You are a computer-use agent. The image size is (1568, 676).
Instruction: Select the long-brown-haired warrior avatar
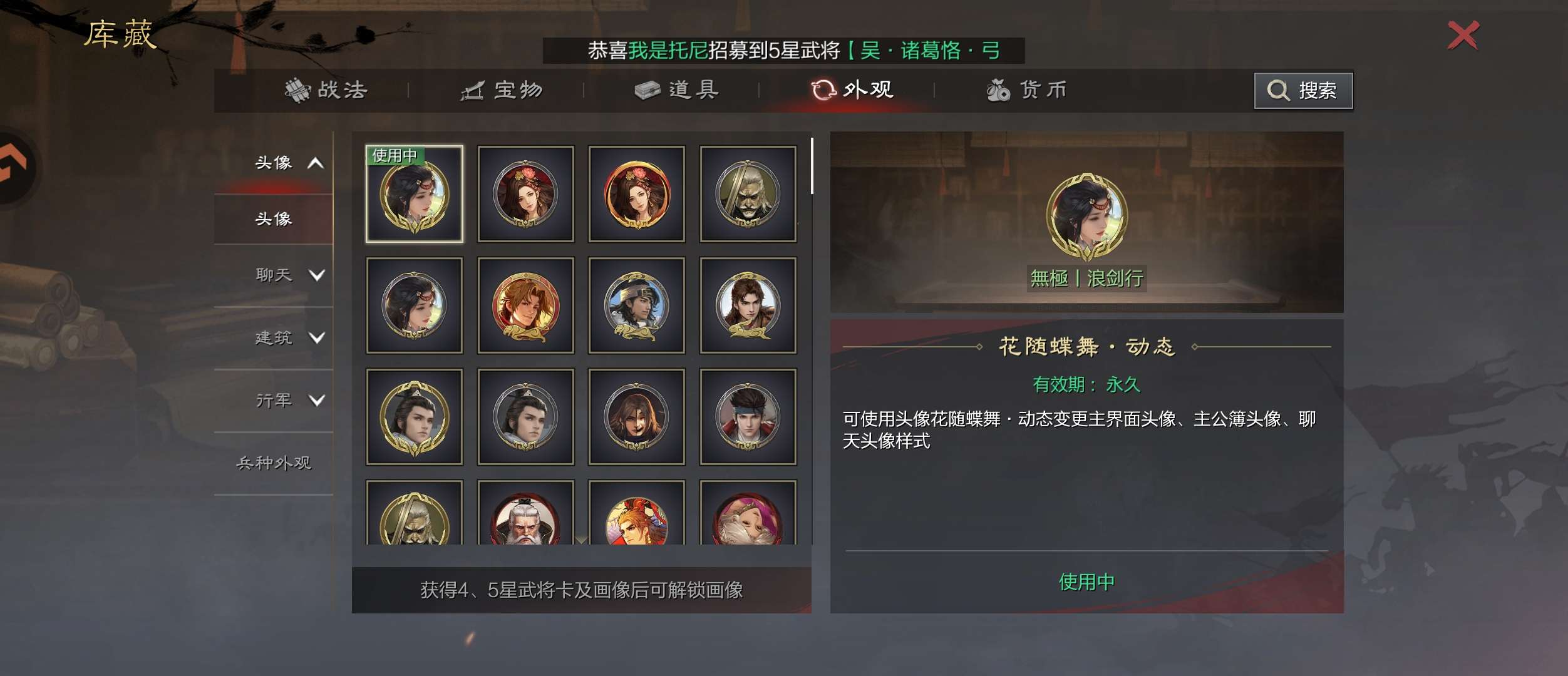[636, 417]
